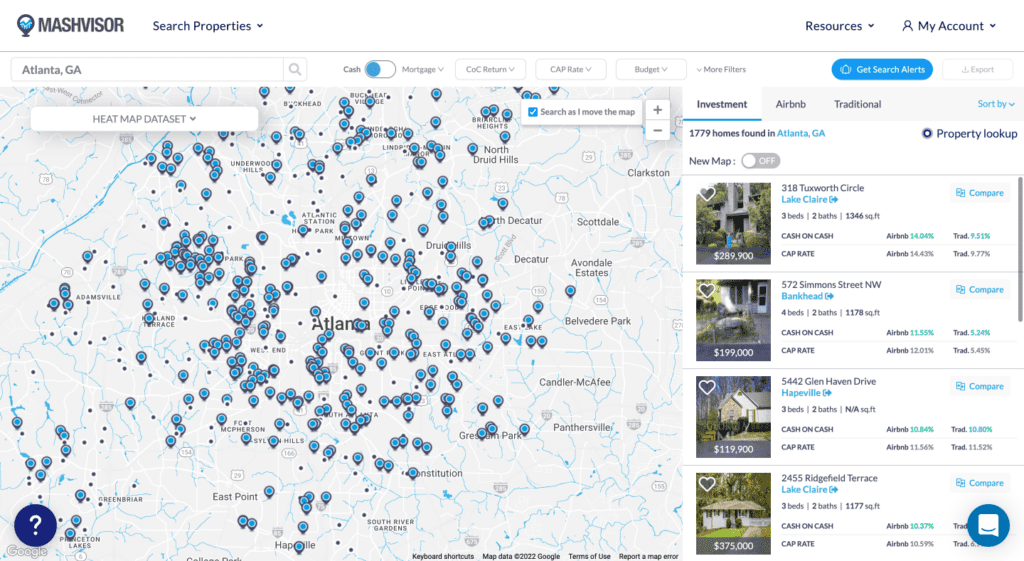Screen dimensions: 1024x561
Task: Compare 5442 Glen Haven Drive property
Action: pyautogui.click(x=980, y=386)
